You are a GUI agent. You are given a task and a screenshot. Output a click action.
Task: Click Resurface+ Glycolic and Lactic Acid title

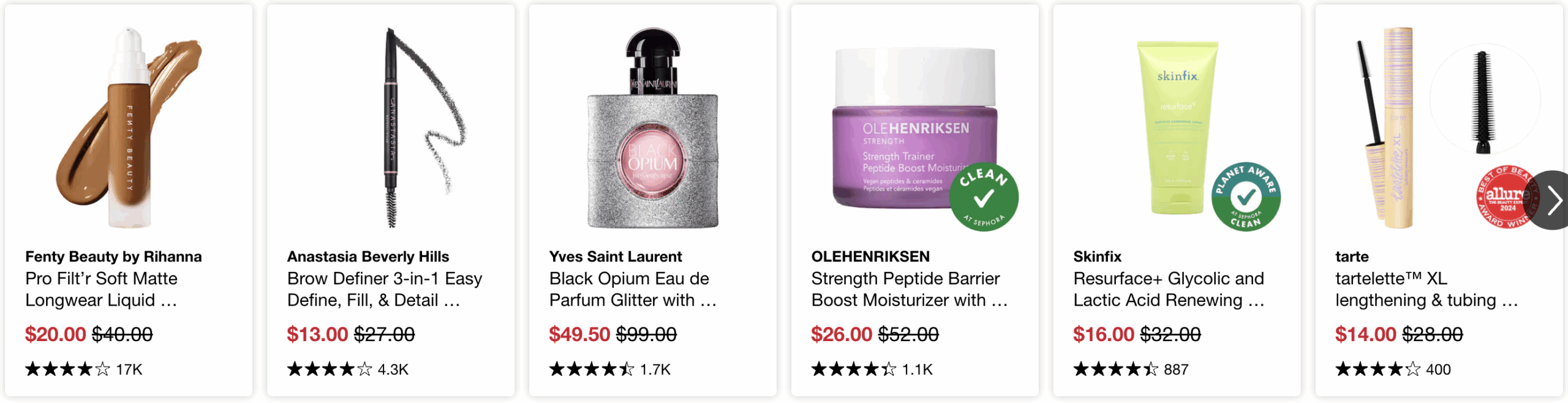(x=1169, y=289)
